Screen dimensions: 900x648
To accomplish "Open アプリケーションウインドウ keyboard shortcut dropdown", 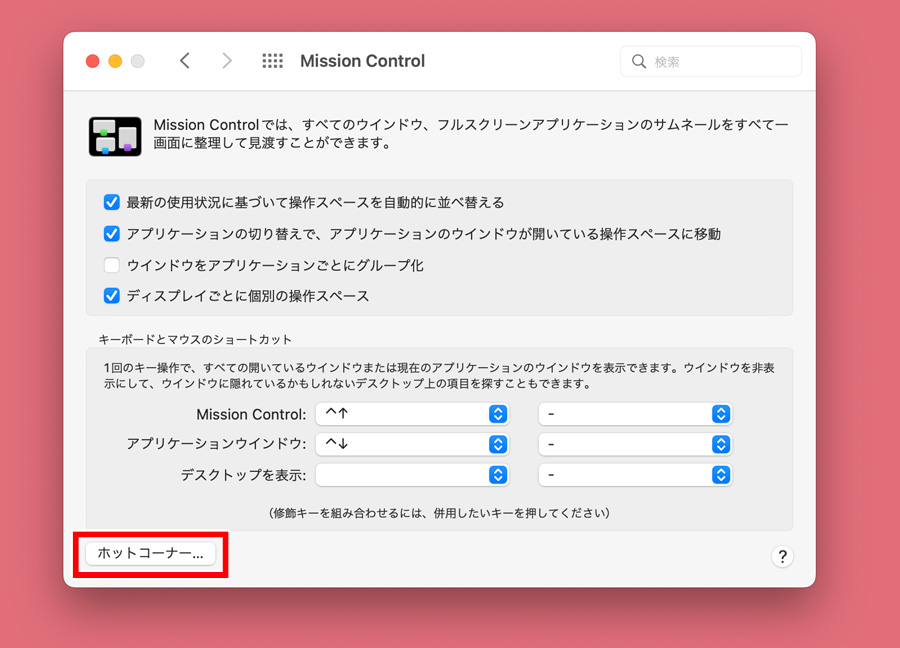I will tap(412, 444).
